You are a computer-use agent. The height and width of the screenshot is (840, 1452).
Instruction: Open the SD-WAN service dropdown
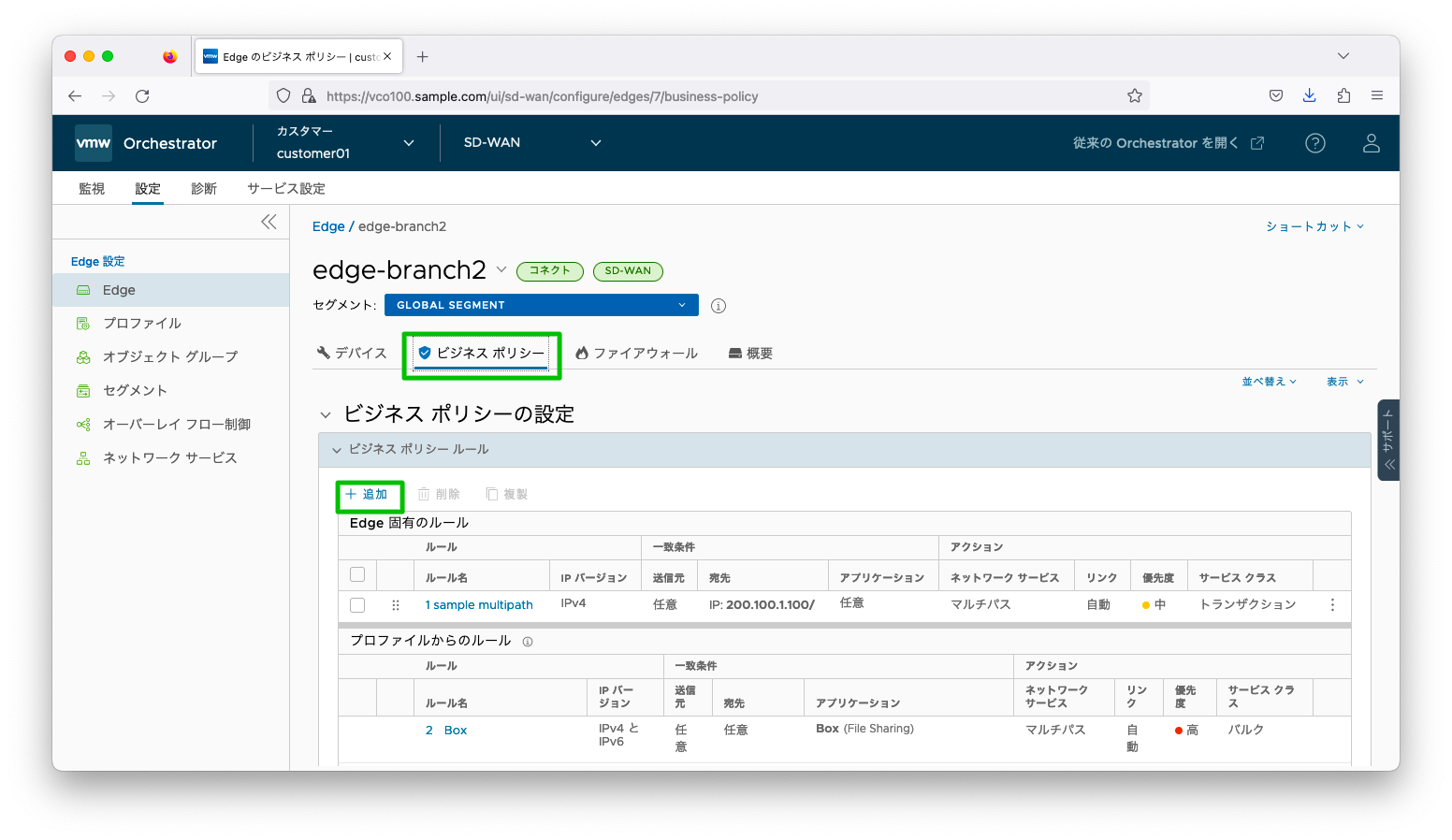click(x=531, y=143)
